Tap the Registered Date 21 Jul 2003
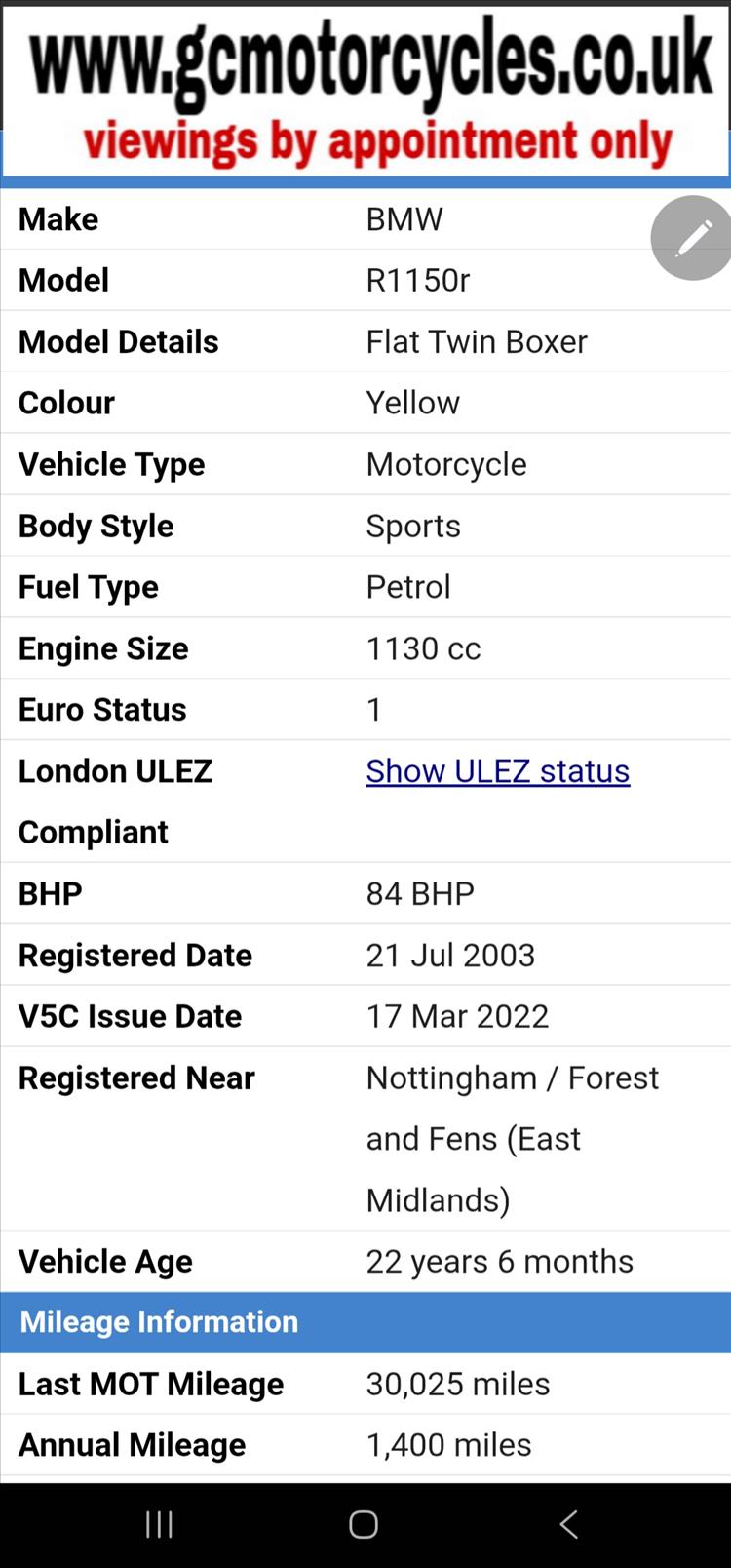The image size is (731, 1568). click(450, 956)
